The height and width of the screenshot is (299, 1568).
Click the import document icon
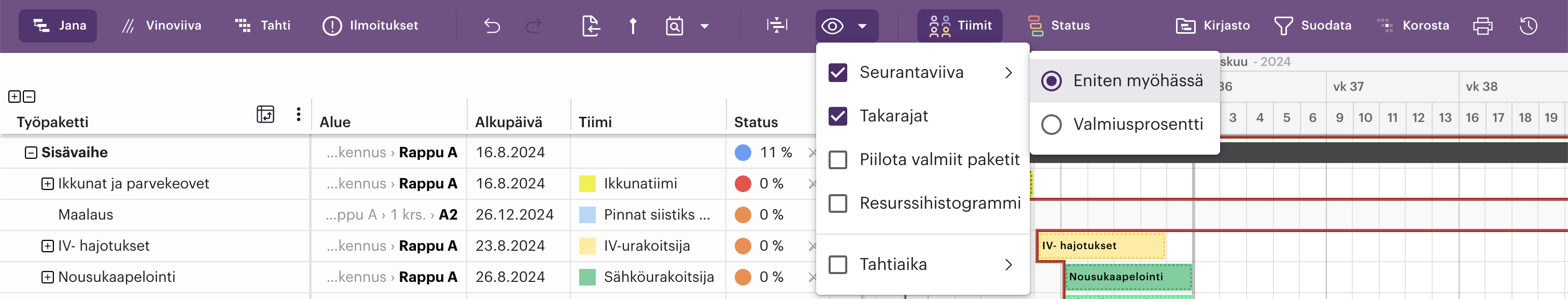click(591, 25)
